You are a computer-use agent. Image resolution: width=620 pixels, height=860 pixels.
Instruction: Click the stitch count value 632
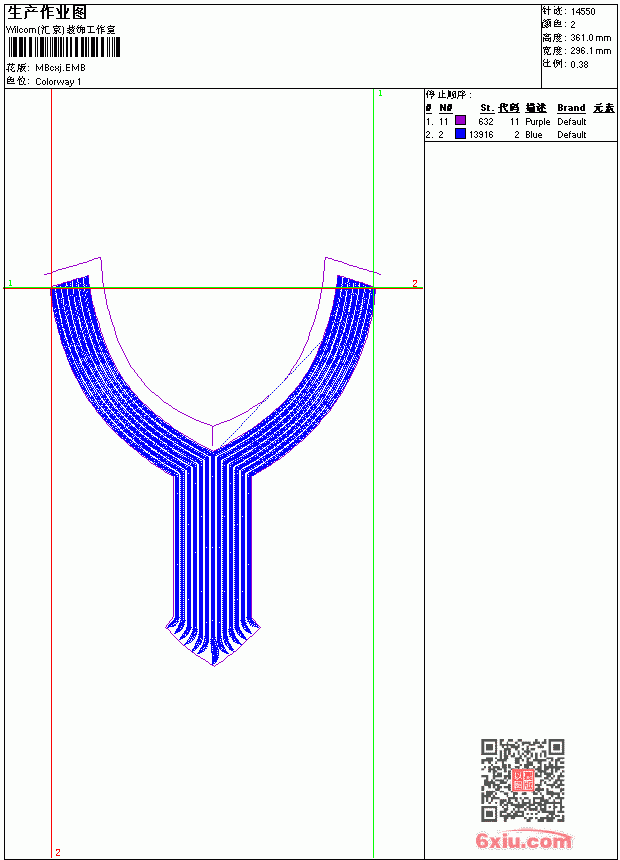click(486, 121)
